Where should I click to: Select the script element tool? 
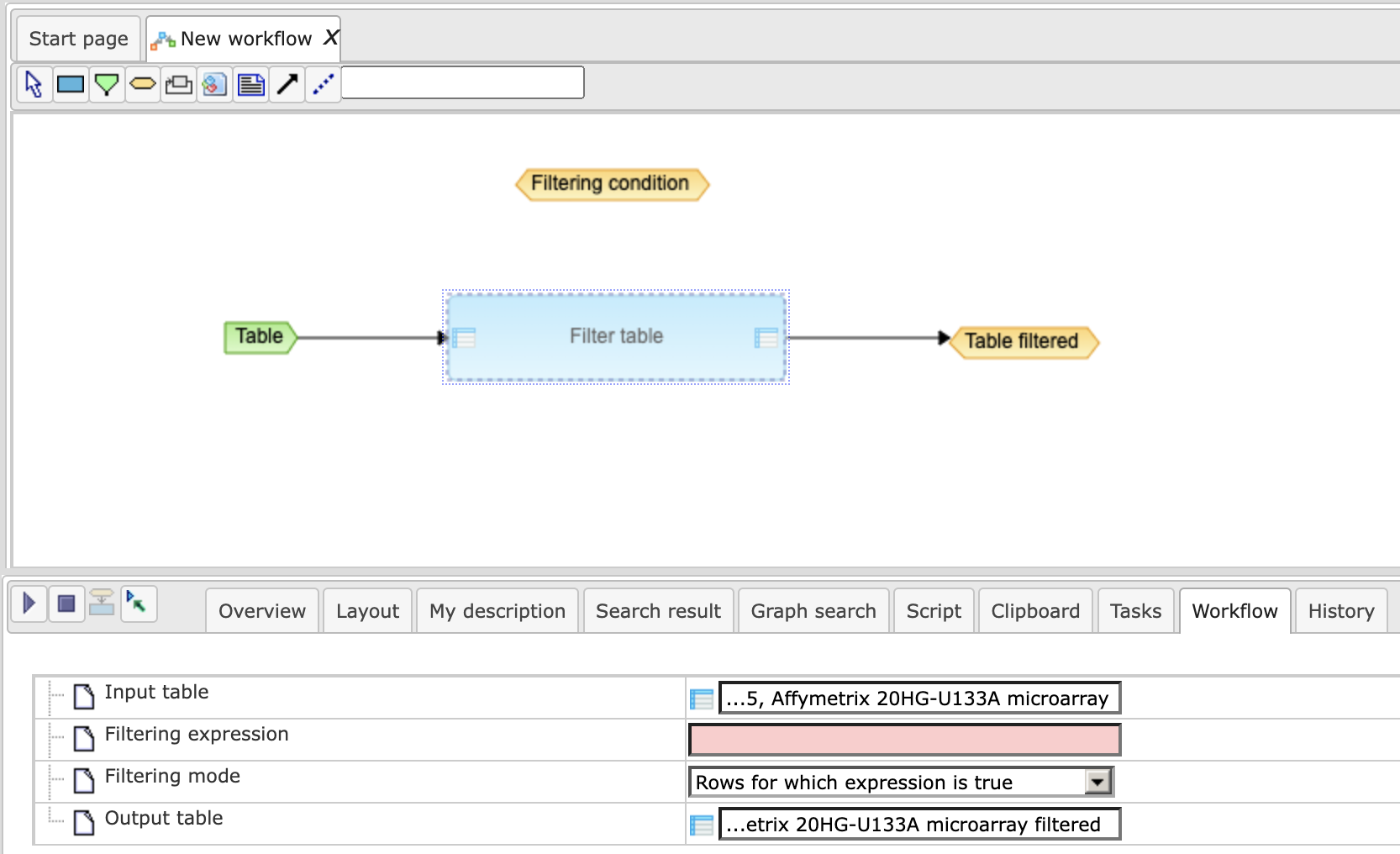pyautogui.click(x=215, y=84)
